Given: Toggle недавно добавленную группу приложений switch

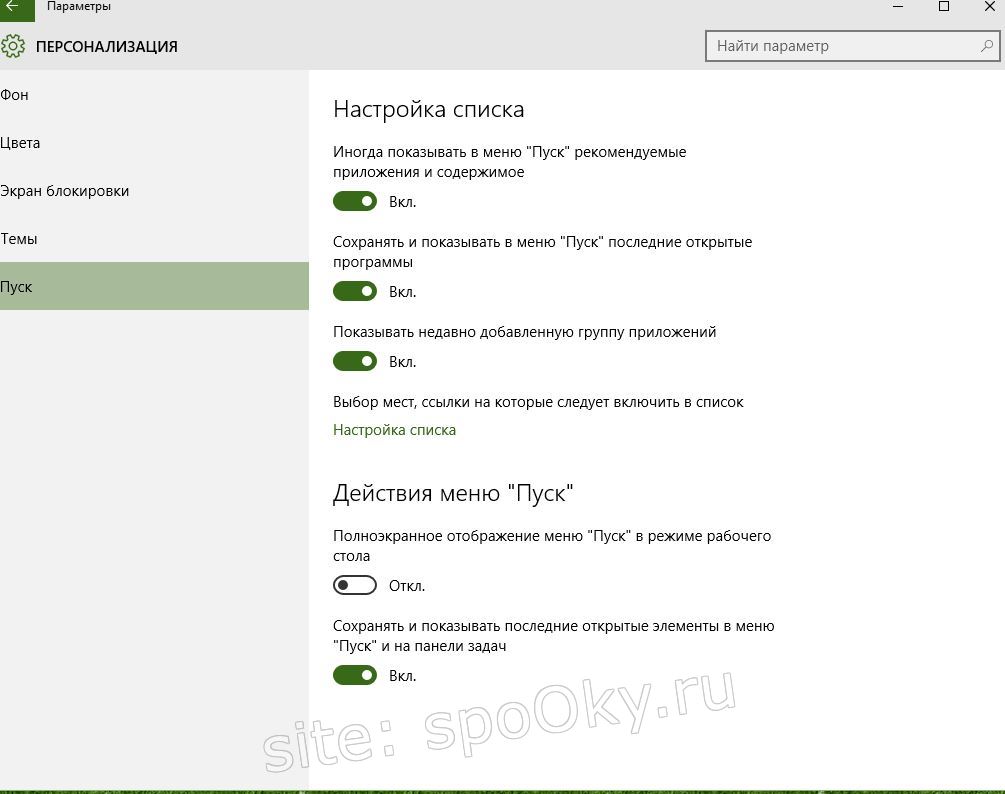Looking at the screenshot, I should click(355, 362).
